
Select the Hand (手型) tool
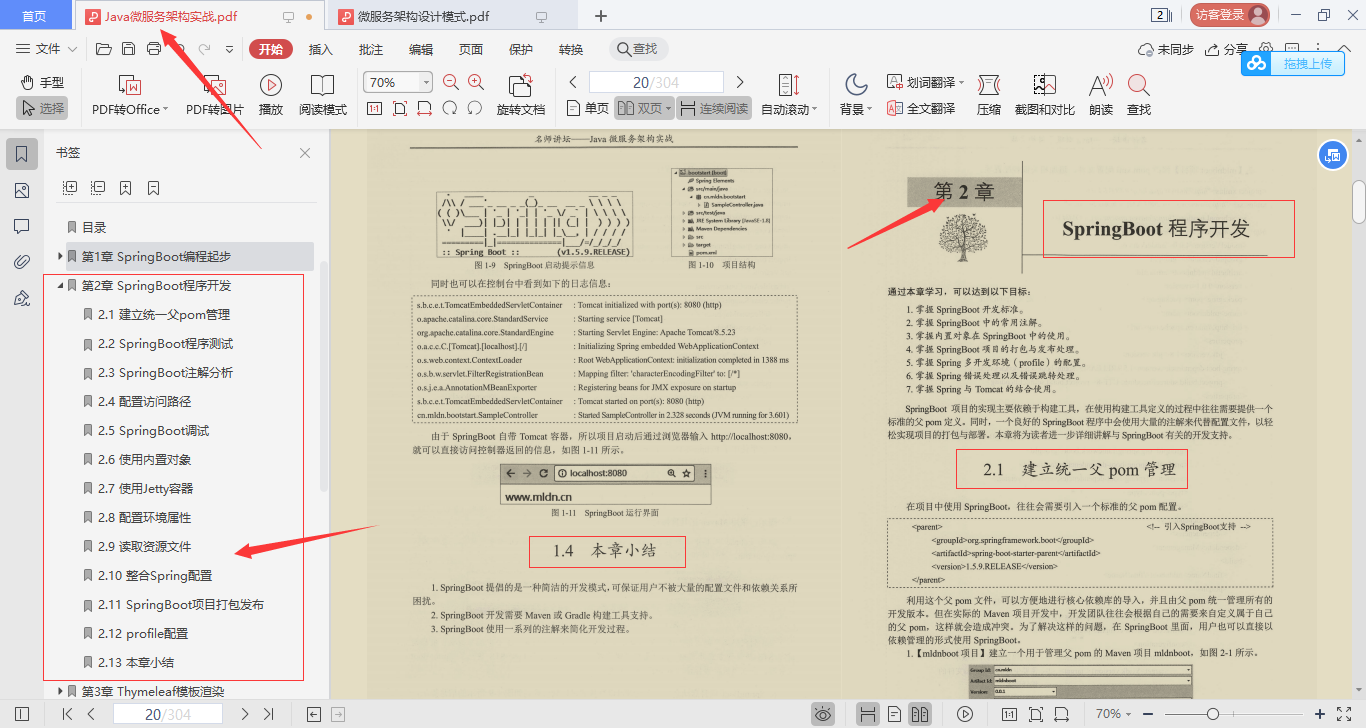(41, 82)
